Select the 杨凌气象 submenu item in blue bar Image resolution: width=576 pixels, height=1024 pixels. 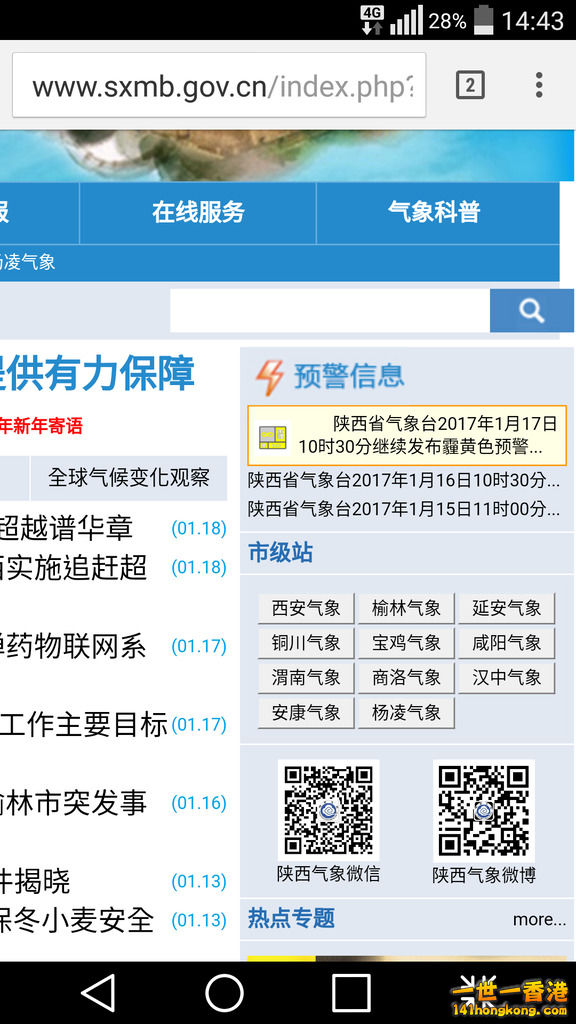(27, 263)
